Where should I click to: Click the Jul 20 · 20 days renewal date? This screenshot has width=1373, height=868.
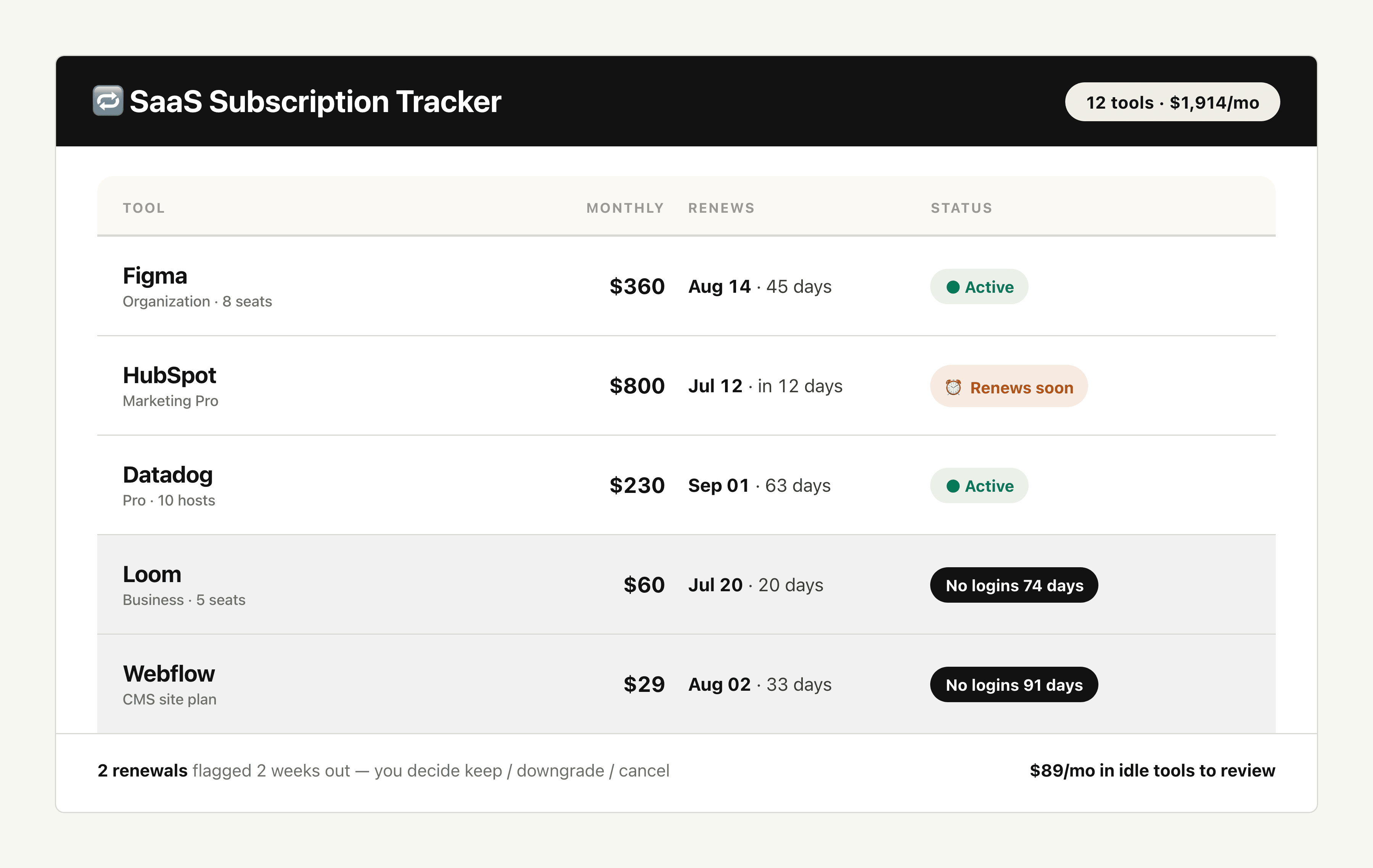tap(756, 585)
